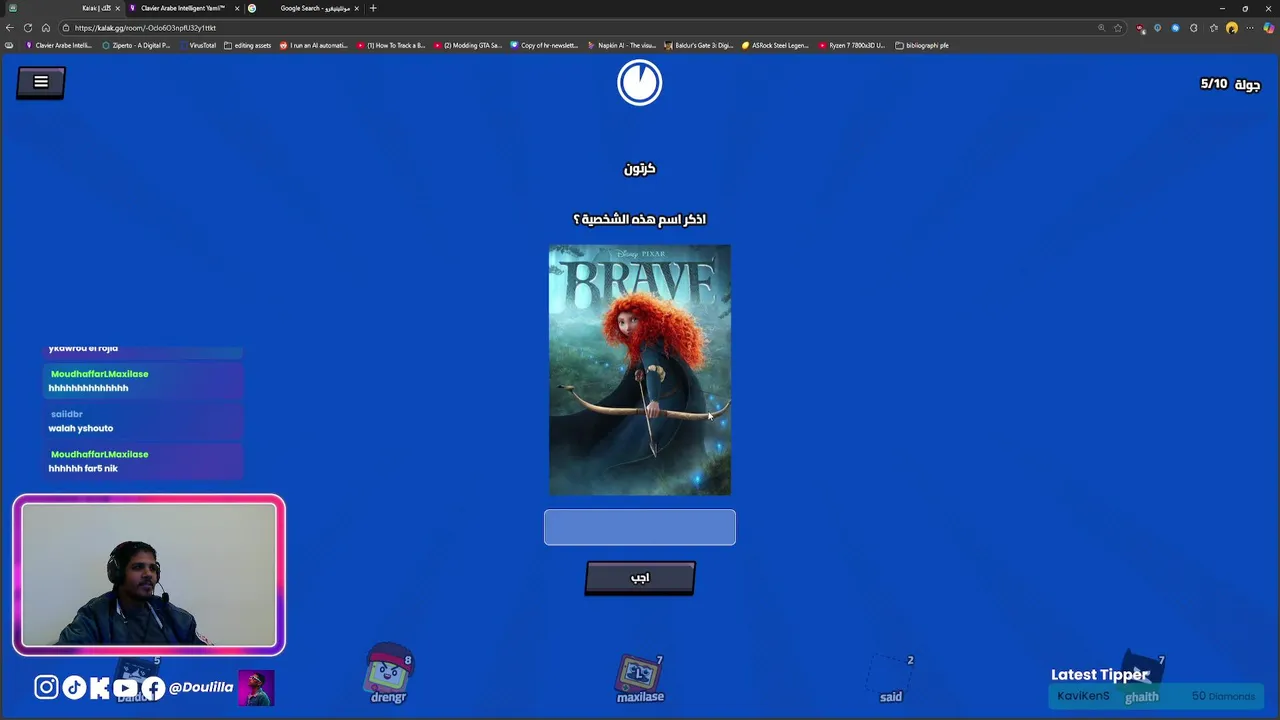Click the round timer clock icon
Viewport: 1280px width, 720px height.
point(640,82)
